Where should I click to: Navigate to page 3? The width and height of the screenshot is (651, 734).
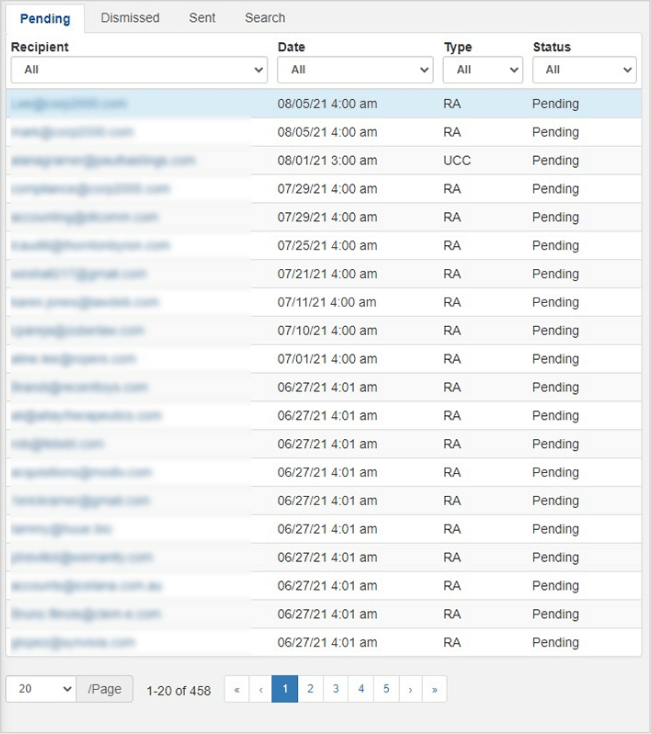pos(336,689)
